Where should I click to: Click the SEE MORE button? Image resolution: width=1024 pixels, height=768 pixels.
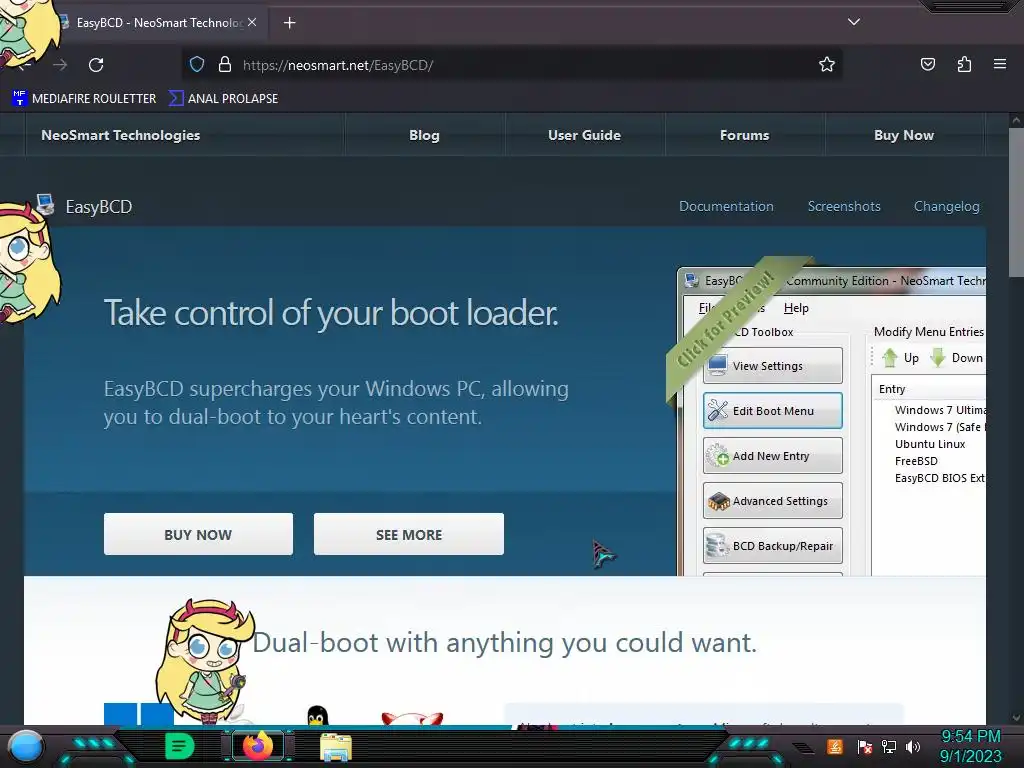(x=409, y=534)
